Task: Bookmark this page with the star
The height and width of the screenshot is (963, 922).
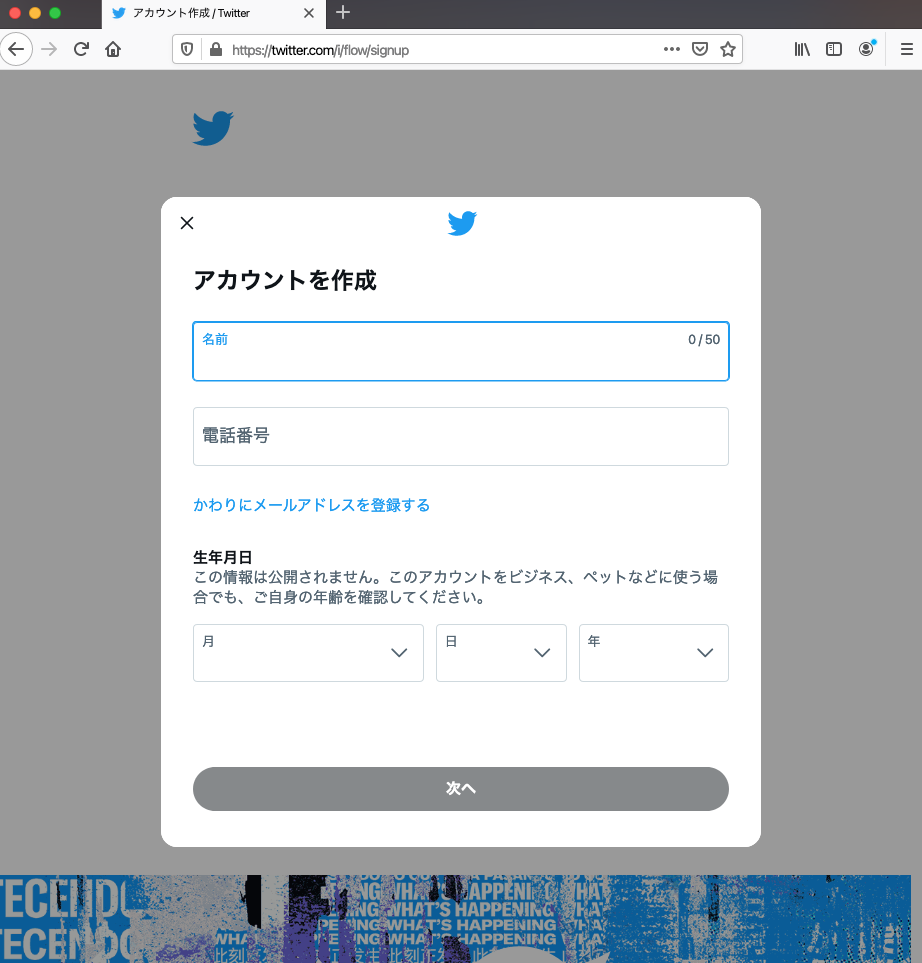Action: click(x=728, y=49)
